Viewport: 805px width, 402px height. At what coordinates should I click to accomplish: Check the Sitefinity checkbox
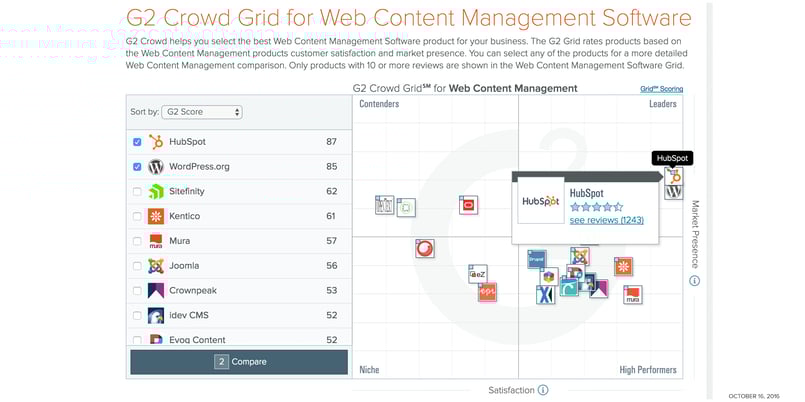coord(137,192)
